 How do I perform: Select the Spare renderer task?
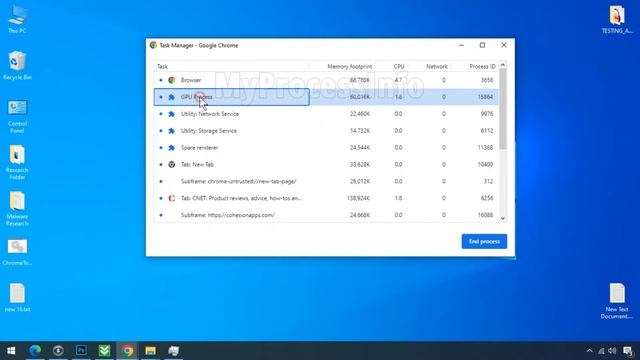pos(326,147)
